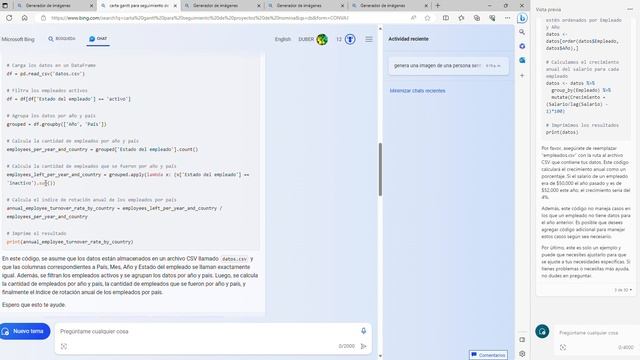The width and height of the screenshot is (640, 360).
Task: Click the print(annual_employee_turnover_rate_by_country) code line
Action: click(x=70, y=242)
